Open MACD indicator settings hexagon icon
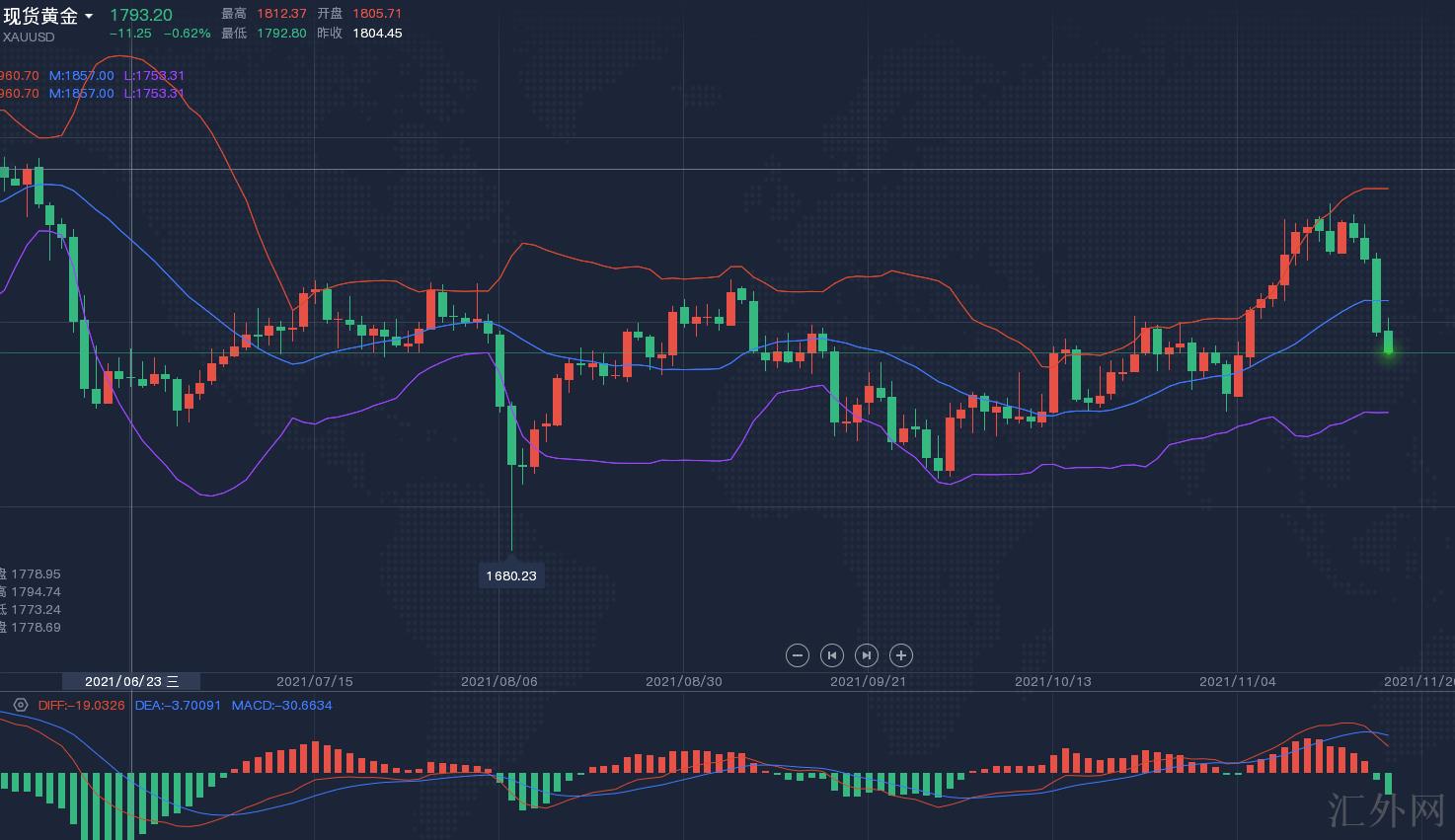 click(x=21, y=705)
